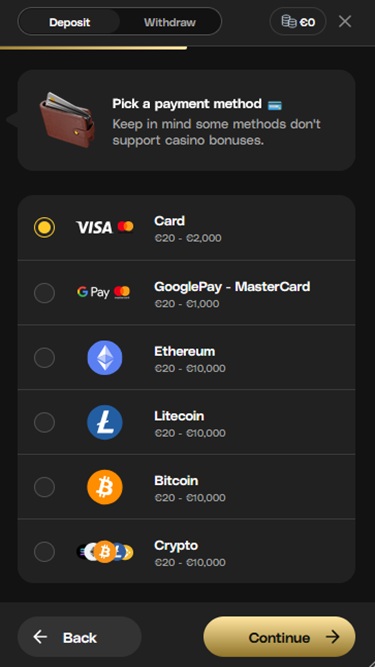Pick the Bitcoin radio button
Screen dimensions: 375x667
pos(44,487)
